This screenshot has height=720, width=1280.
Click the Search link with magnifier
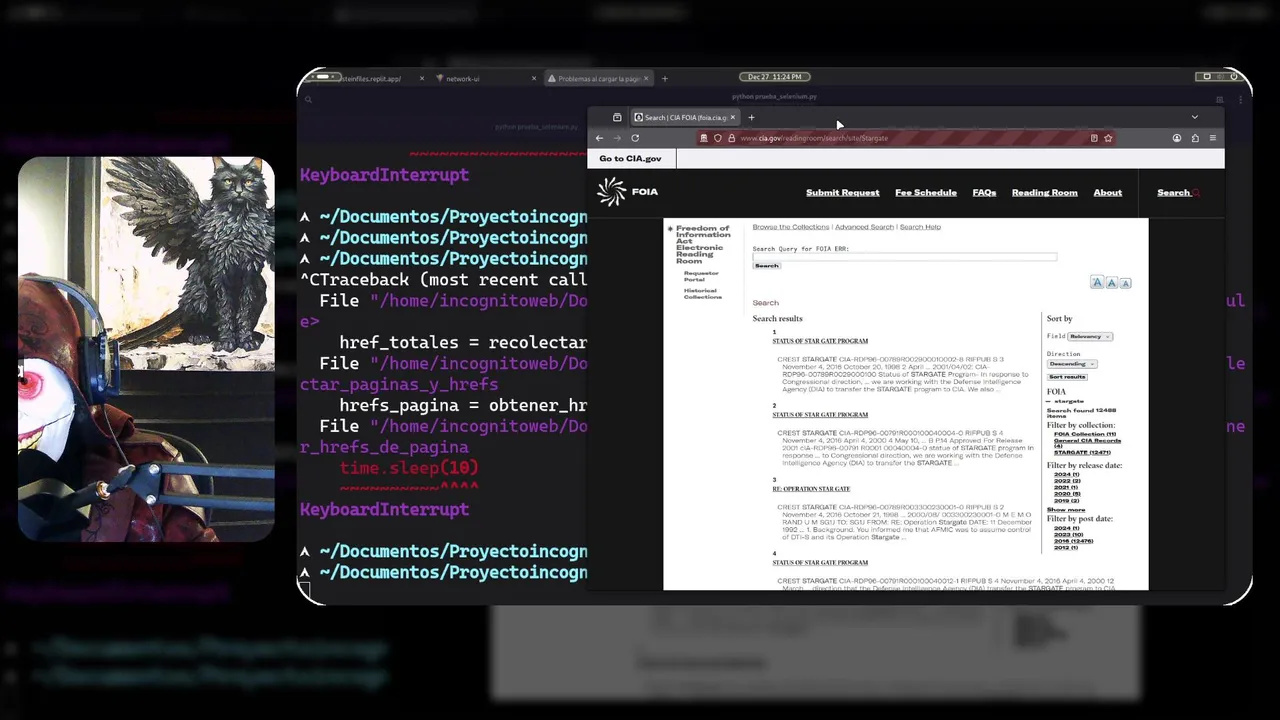coord(1177,192)
